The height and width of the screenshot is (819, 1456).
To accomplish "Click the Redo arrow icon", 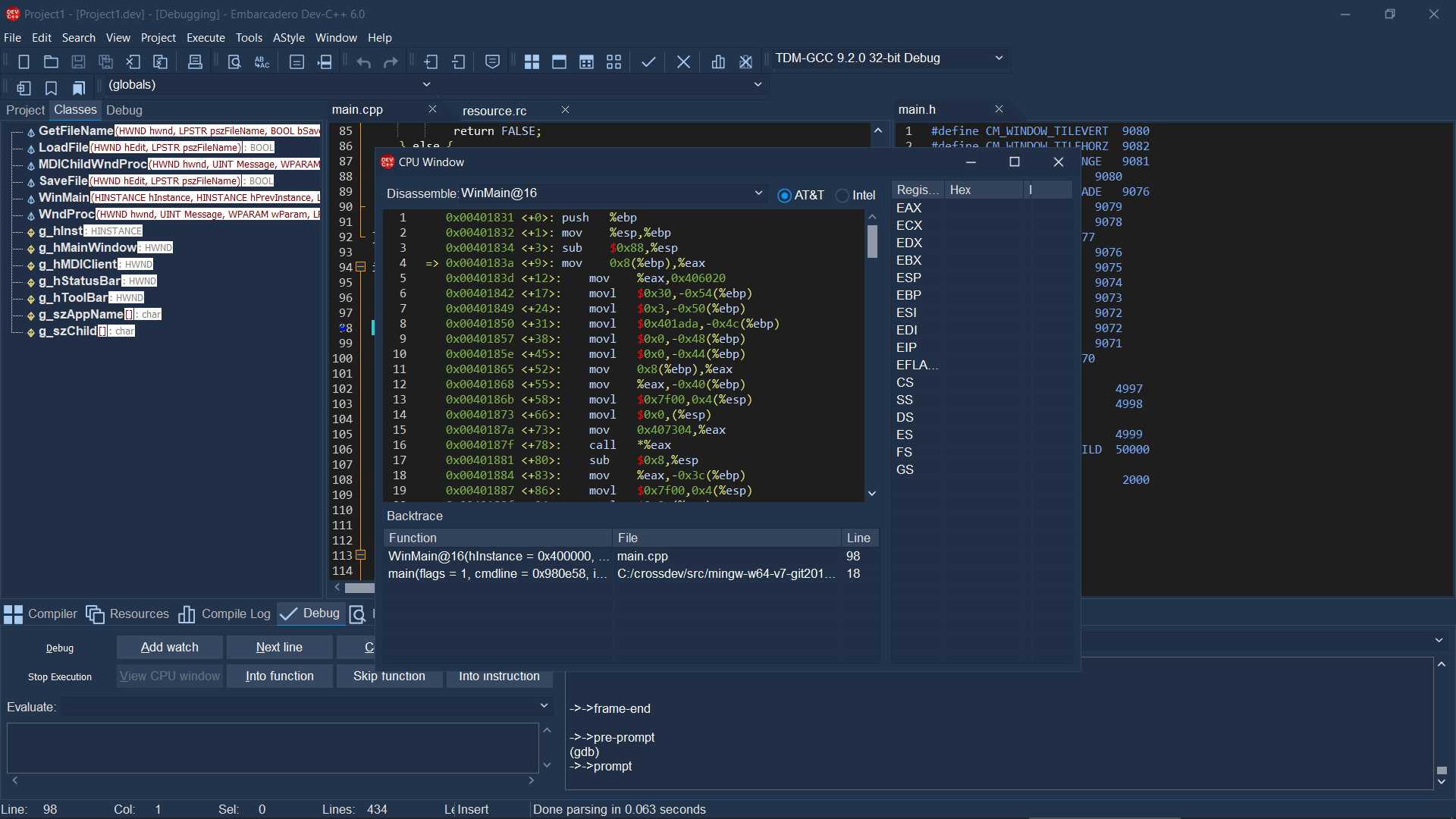I will click(x=391, y=62).
